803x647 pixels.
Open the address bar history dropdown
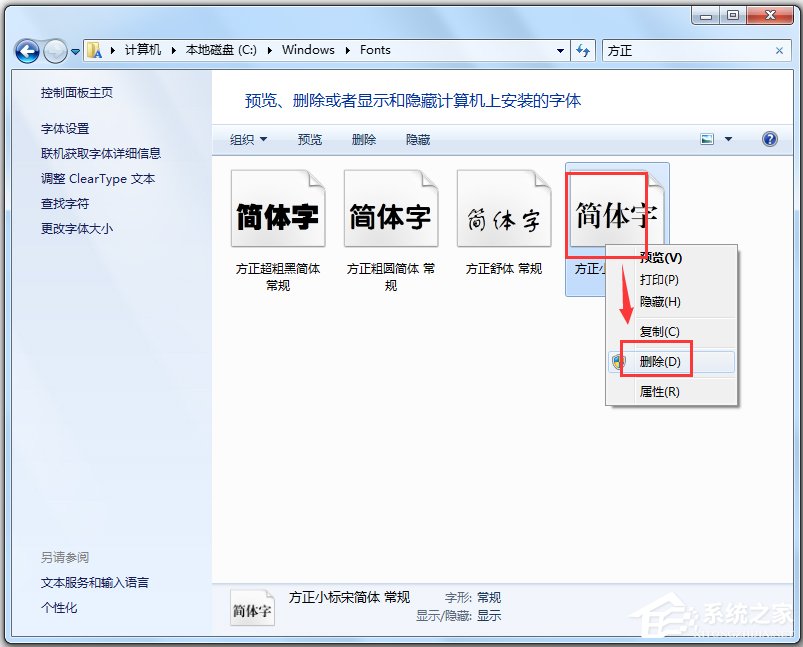[560, 51]
